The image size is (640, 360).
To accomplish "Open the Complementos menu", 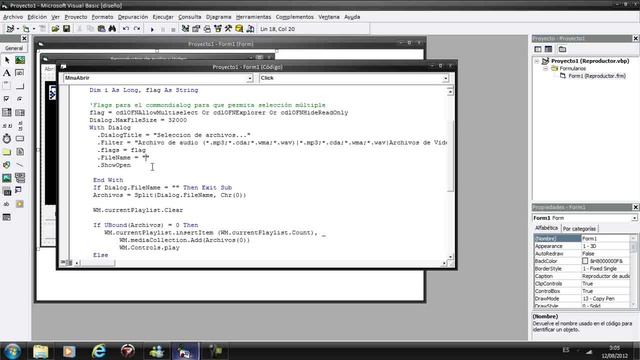I will [x=295, y=17].
